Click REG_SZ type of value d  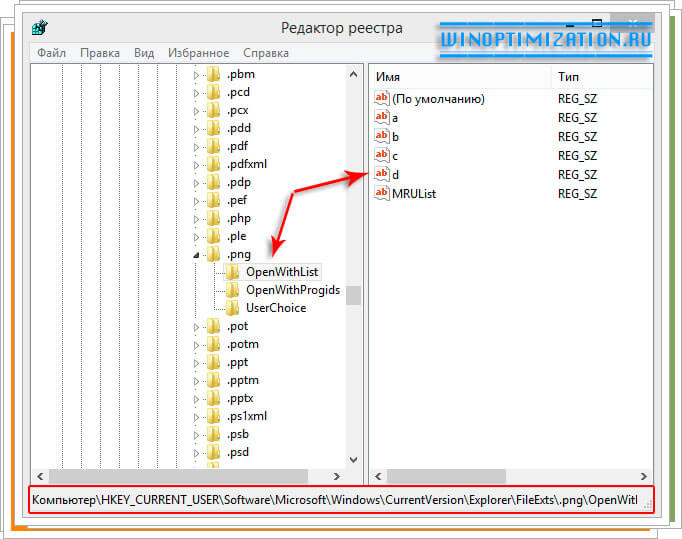click(577, 175)
